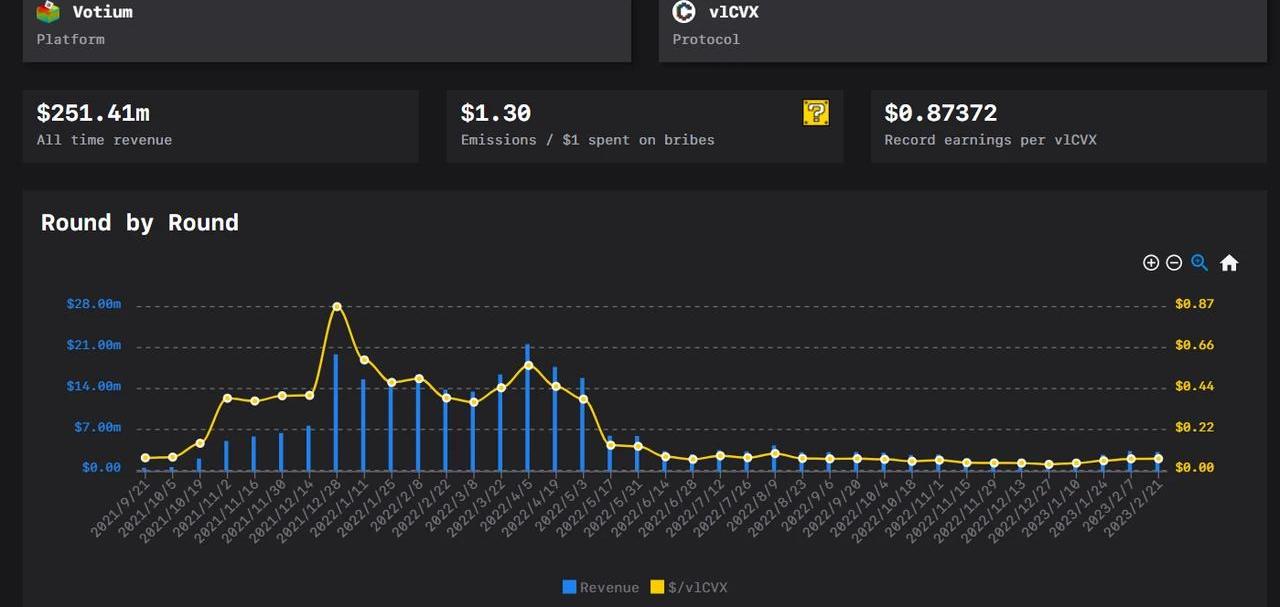Click 'Emissions / $1 spent on bribes' caption

point(588,140)
